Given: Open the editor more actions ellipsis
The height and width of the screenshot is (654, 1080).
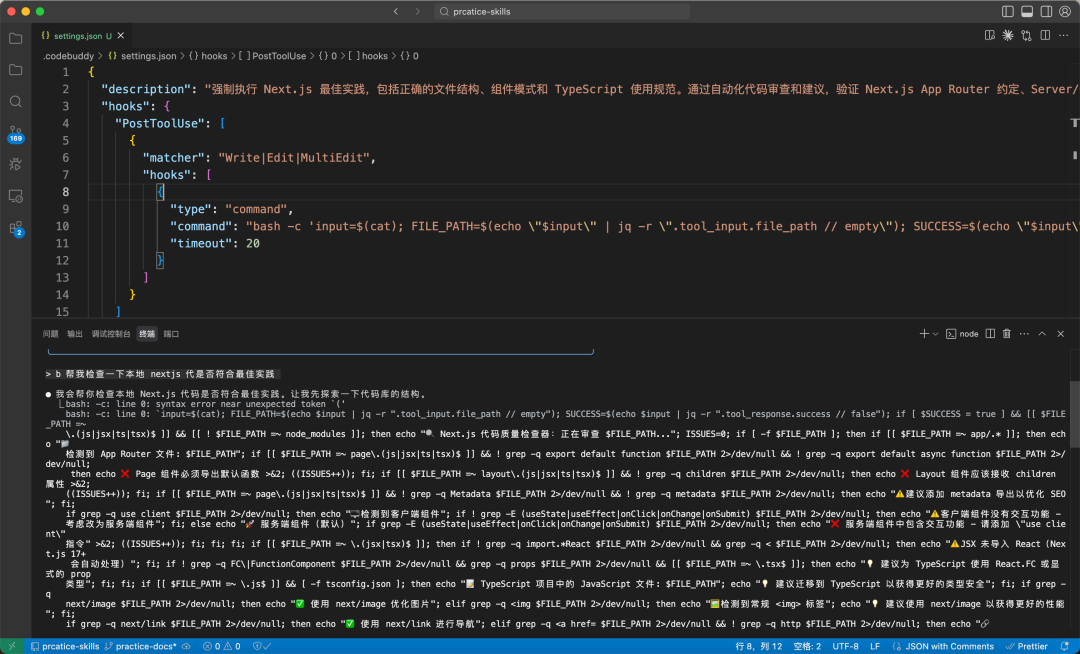Looking at the screenshot, I should pos(1063,35).
